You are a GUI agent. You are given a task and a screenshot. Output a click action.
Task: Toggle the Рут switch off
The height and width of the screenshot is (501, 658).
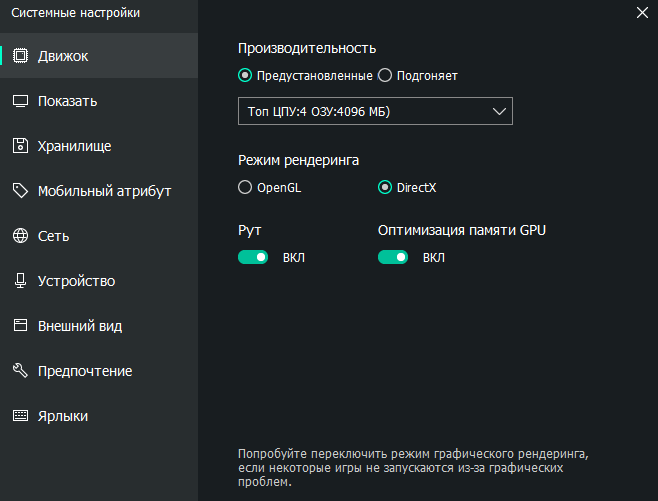(x=253, y=257)
